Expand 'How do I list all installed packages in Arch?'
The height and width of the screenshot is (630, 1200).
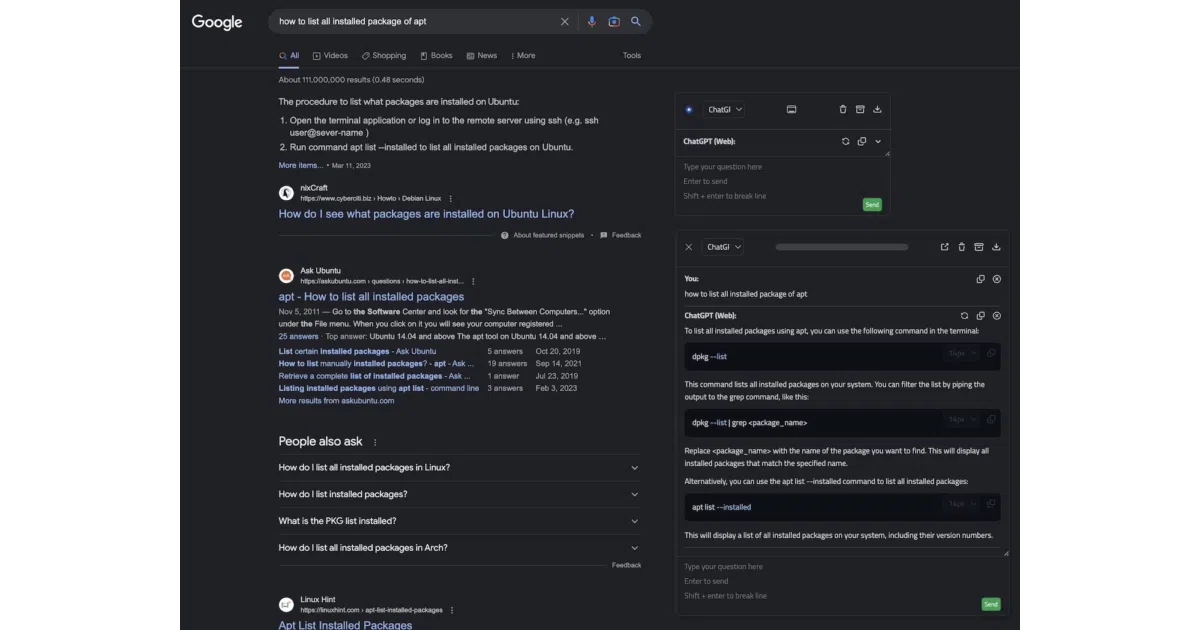pos(459,548)
